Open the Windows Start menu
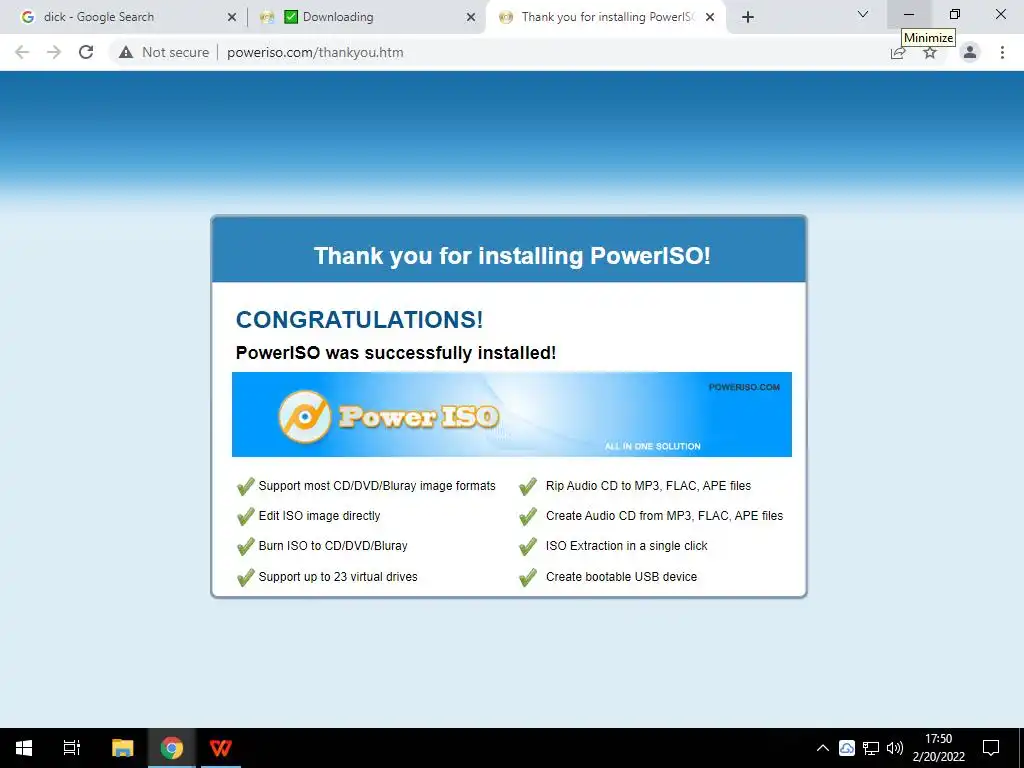Screen dimensions: 1024x768 click(24, 748)
